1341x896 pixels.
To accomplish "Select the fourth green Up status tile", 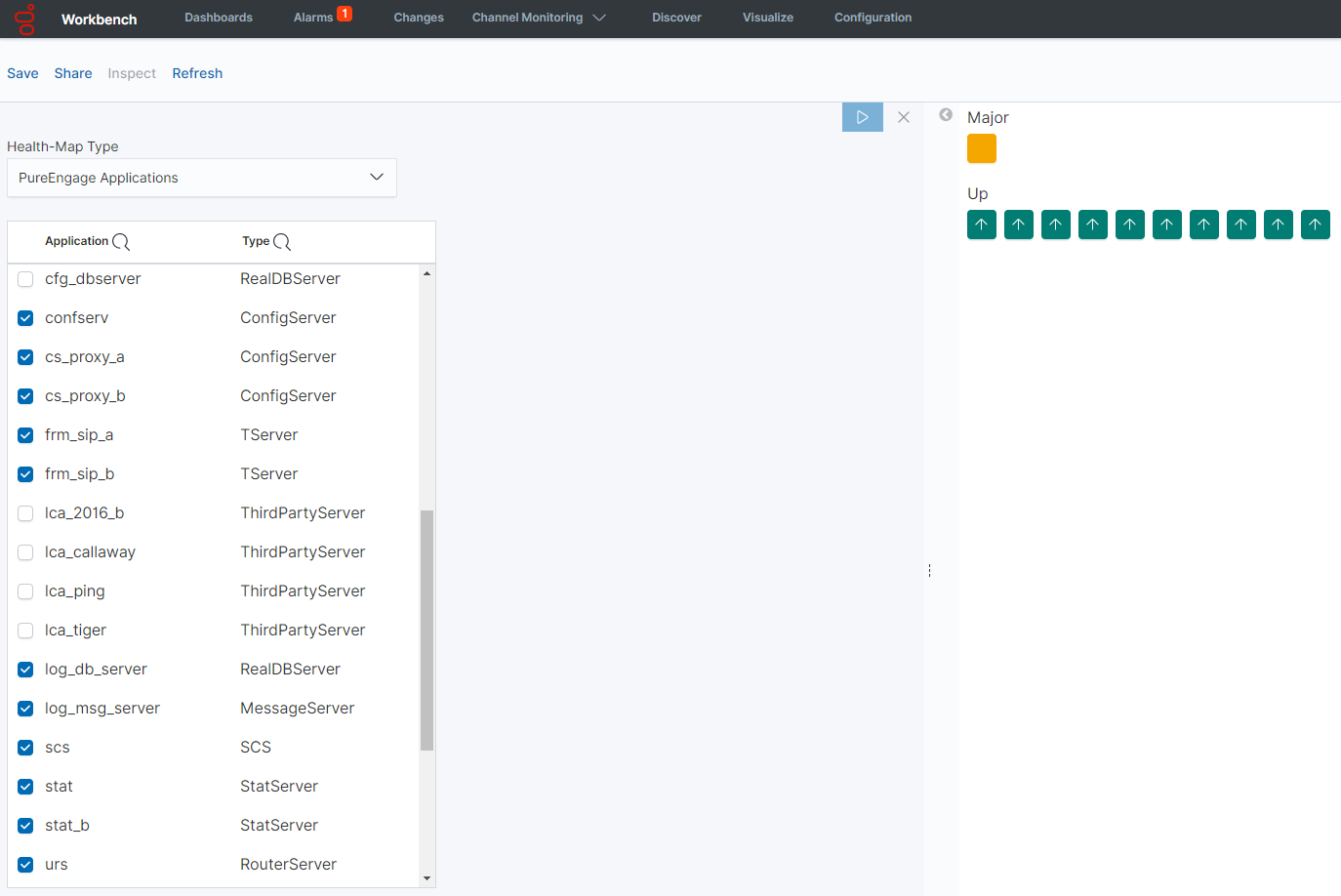I will (1093, 224).
